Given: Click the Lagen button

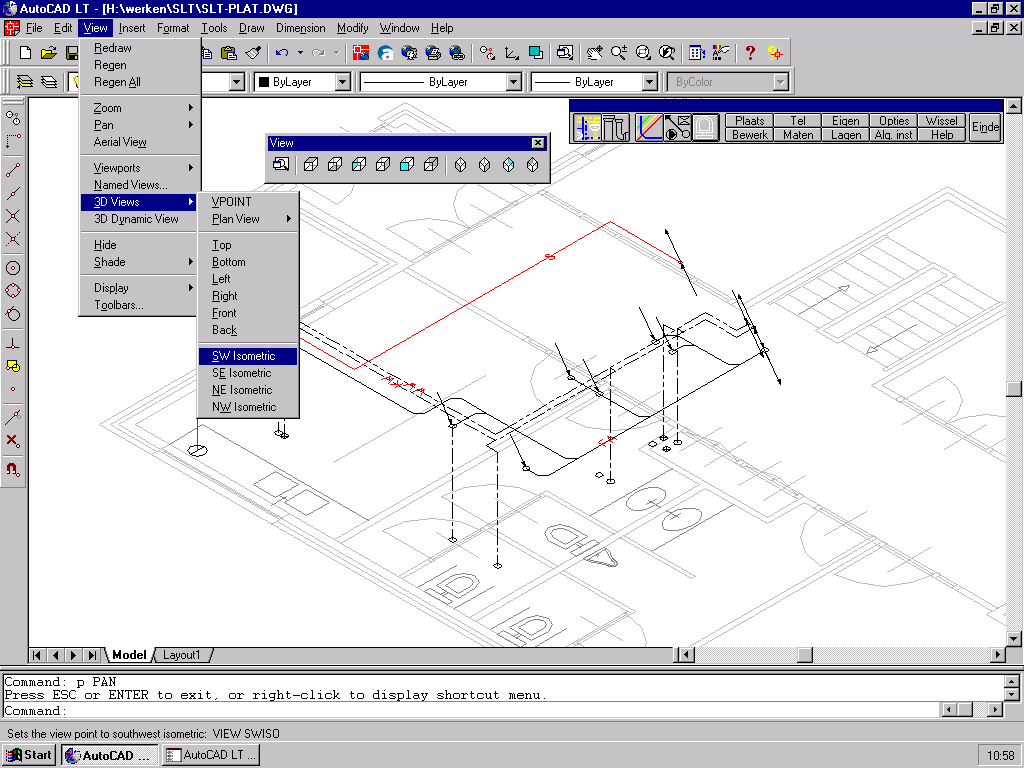Looking at the screenshot, I should (x=846, y=135).
